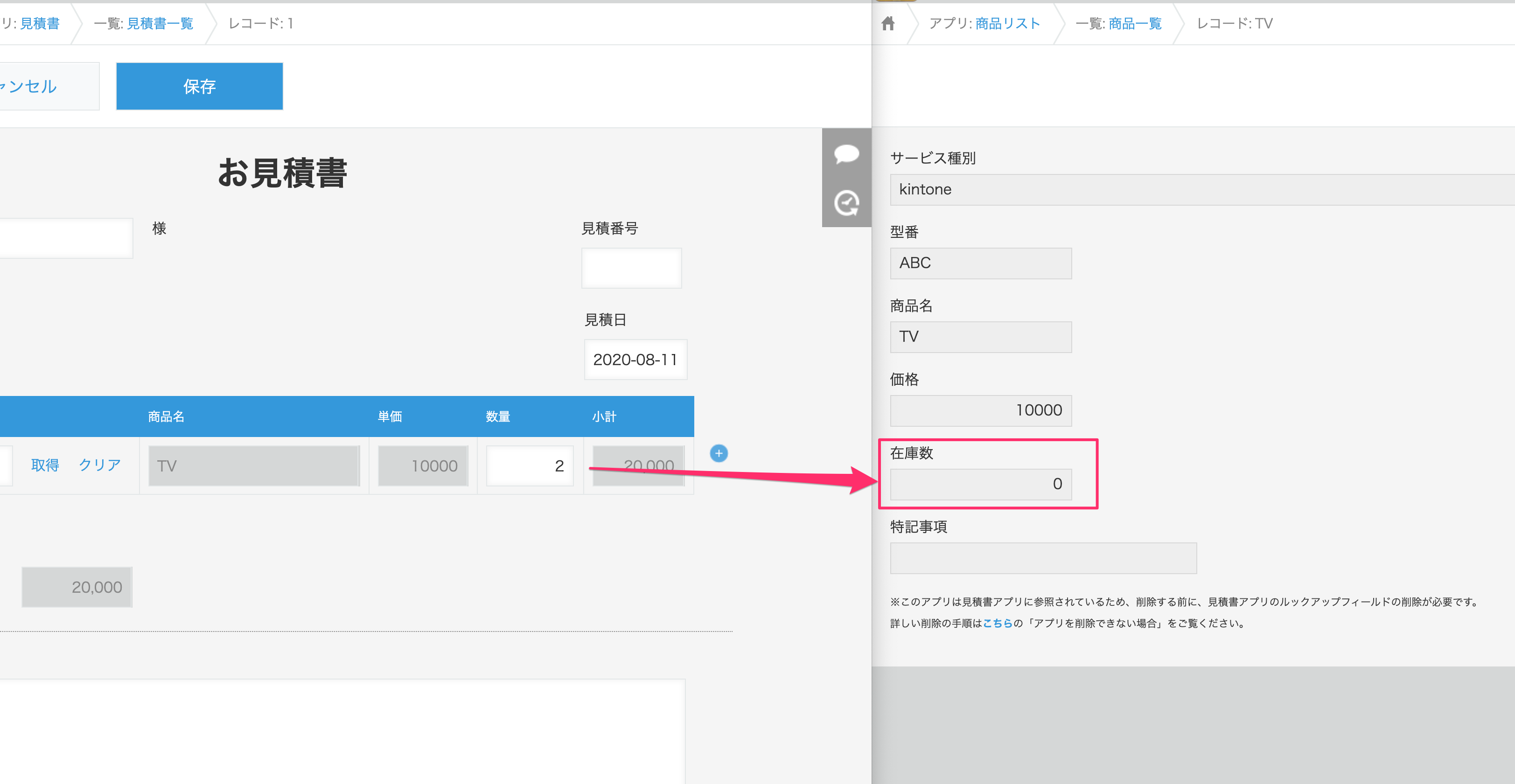This screenshot has width=1515, height=784.
Task: Click the 取得 lookup link
Action: point(45,465)
